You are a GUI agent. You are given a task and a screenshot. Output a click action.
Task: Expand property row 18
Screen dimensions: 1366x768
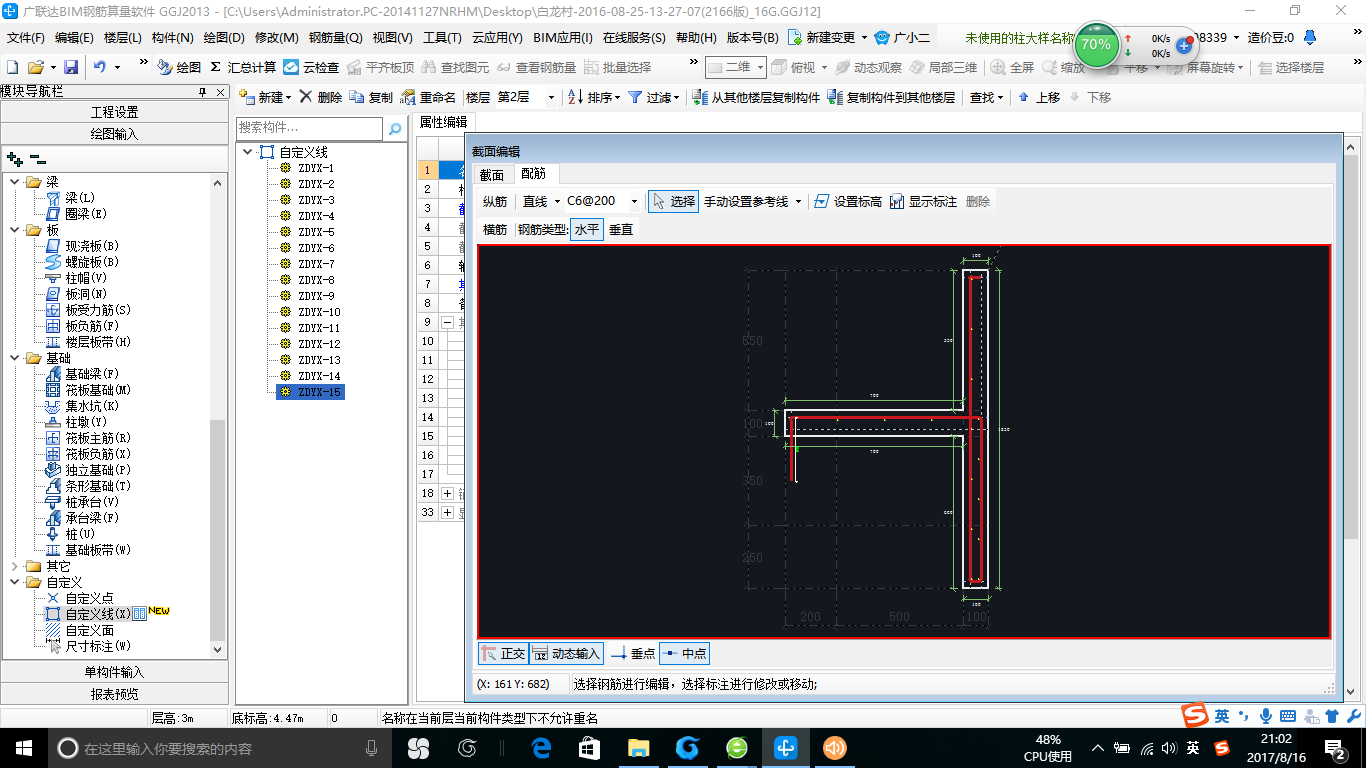click(447, 493)
